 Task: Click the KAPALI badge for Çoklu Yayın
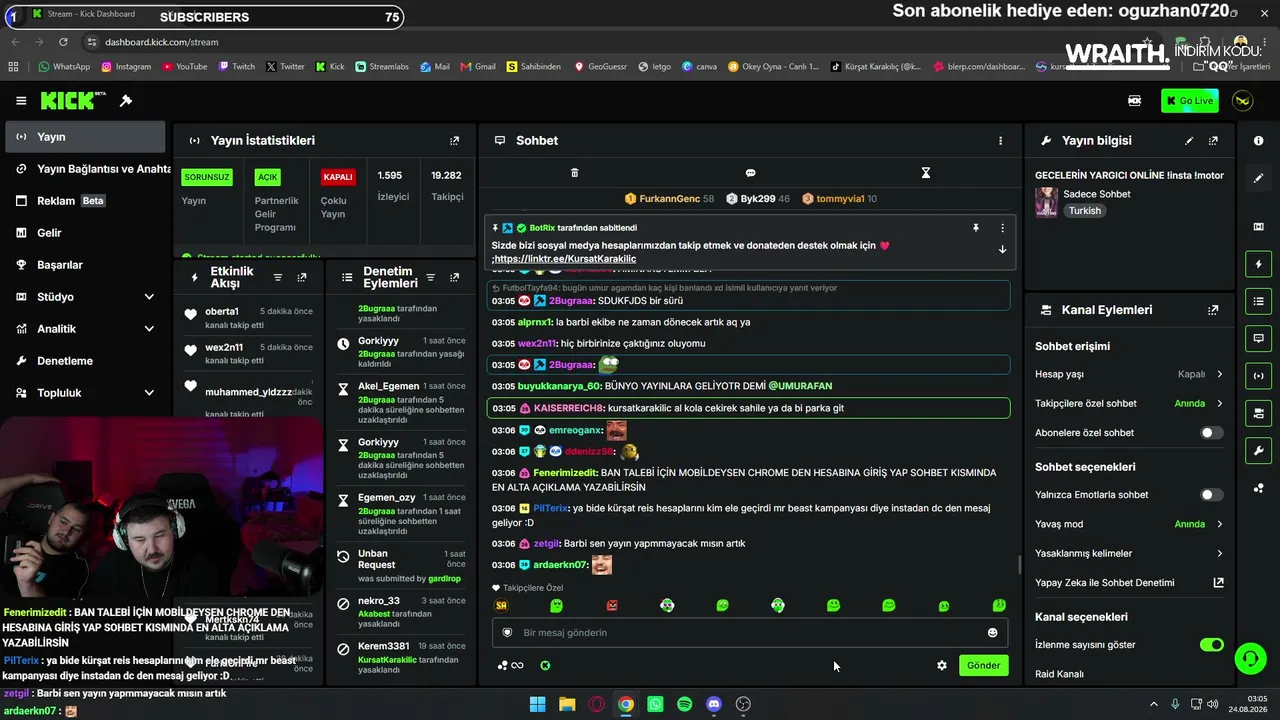338,177
